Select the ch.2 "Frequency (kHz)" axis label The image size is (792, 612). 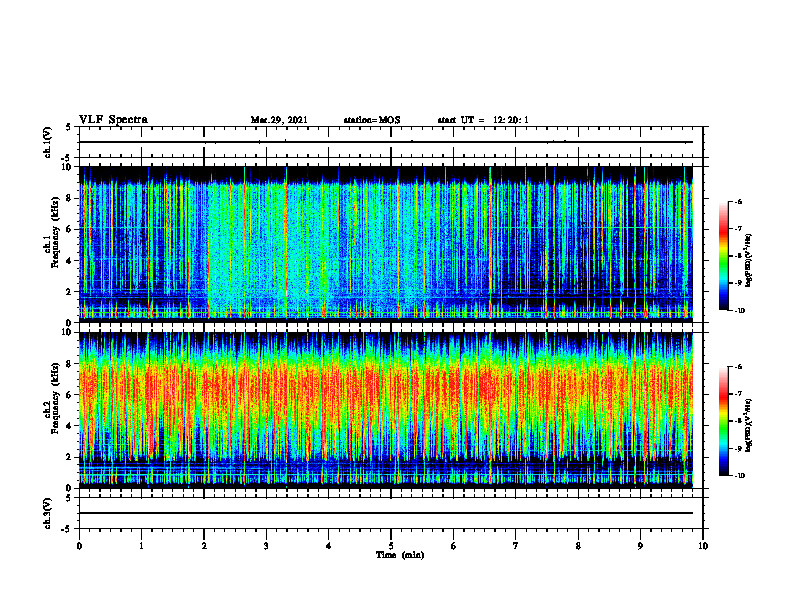point(55,398)
